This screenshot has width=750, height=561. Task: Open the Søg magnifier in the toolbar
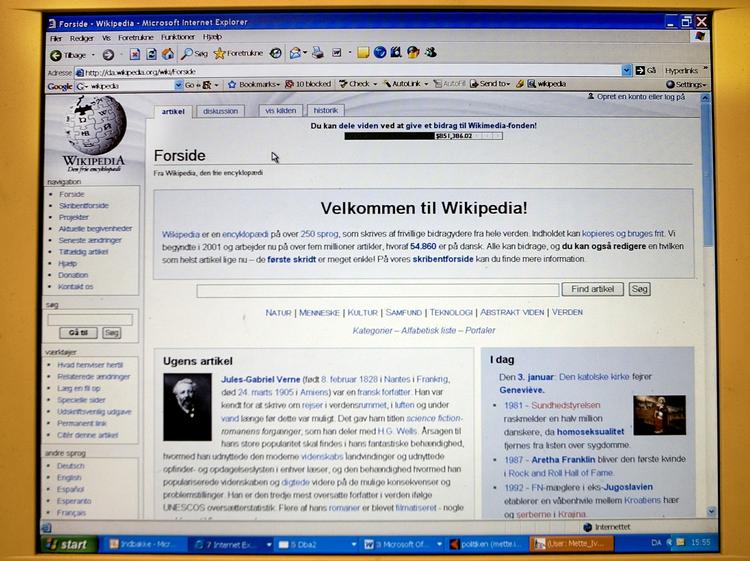coord(194,54)
